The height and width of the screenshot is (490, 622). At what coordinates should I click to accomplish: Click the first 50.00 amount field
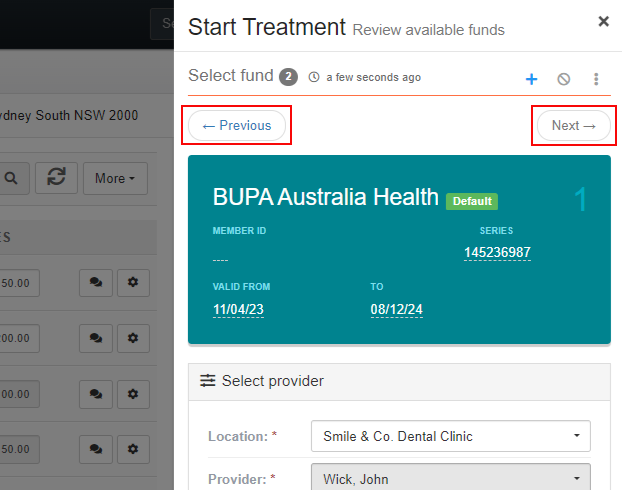[19, 283]
